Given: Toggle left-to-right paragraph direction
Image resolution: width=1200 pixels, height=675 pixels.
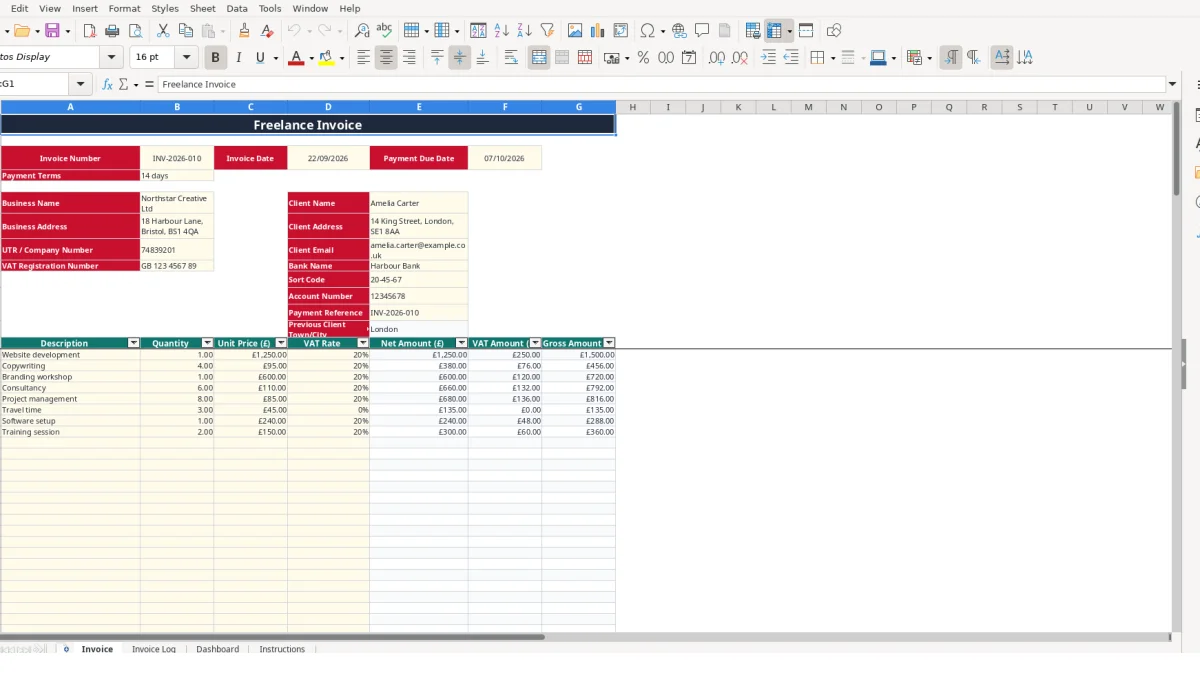Looking at the screenshot, I should pyautogui.click(x=951, y=58).
